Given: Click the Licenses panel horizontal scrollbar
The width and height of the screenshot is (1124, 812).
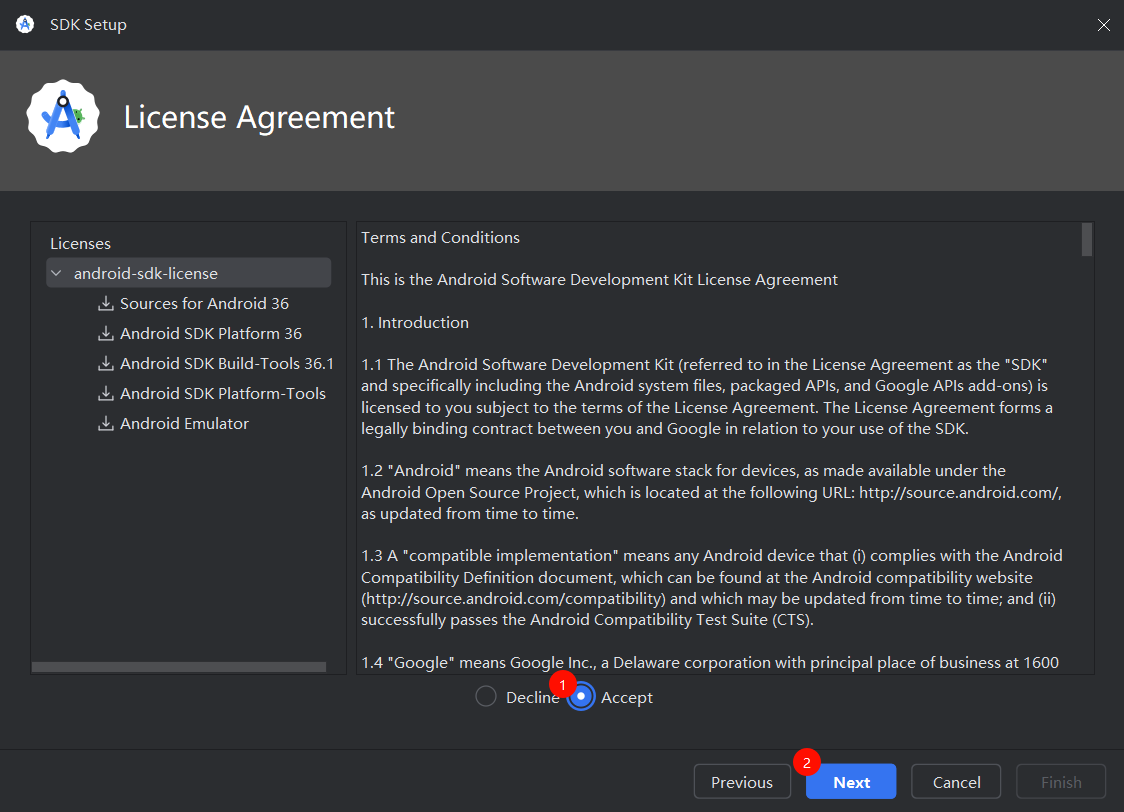Looking at the screenshot, I should coord(179,667).
